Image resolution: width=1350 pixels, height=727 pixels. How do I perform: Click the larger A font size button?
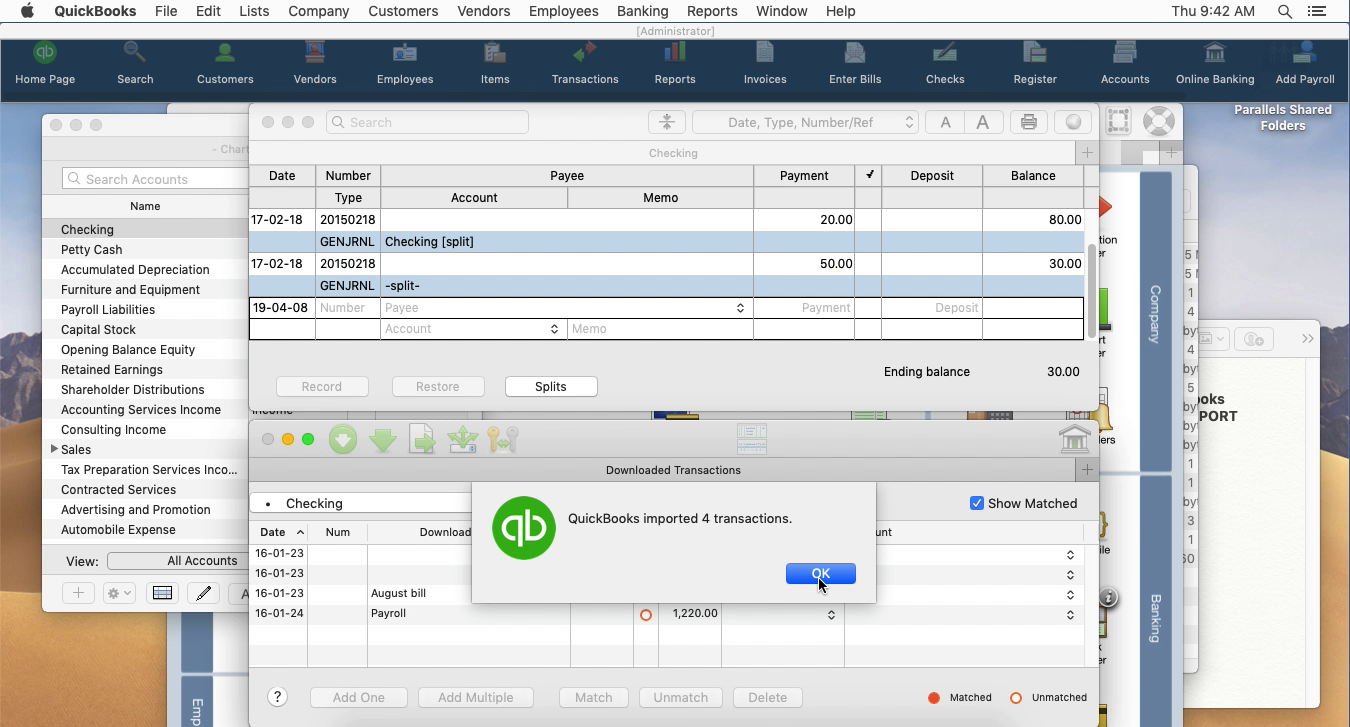[983, 122]
